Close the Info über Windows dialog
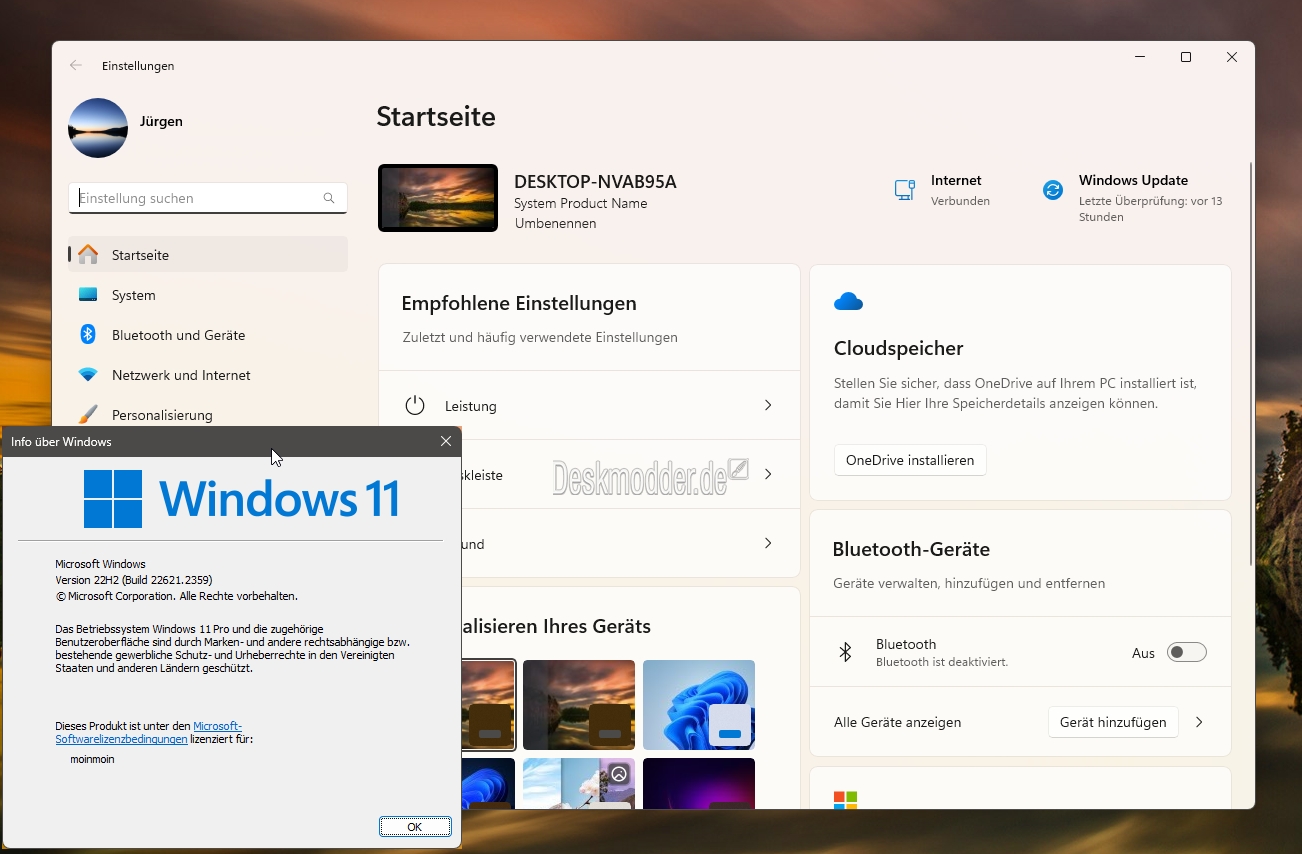Screen dimensions: 1302x854 pyautogui.click(x=446, y=441)
